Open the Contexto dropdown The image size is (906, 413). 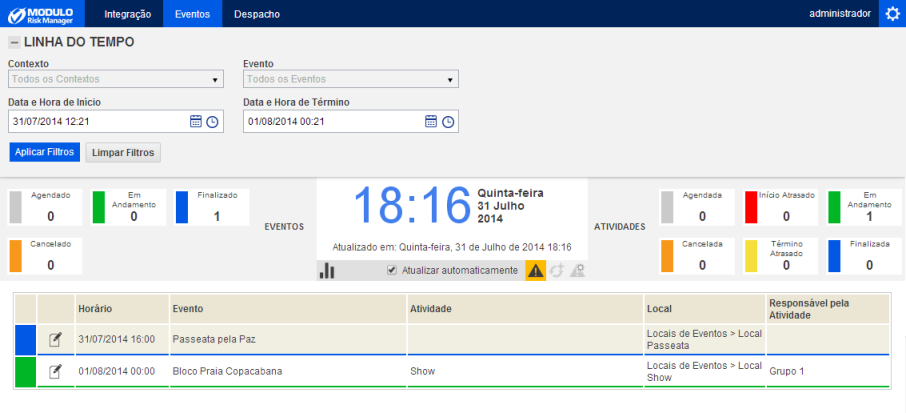click(x=116, y=79)
